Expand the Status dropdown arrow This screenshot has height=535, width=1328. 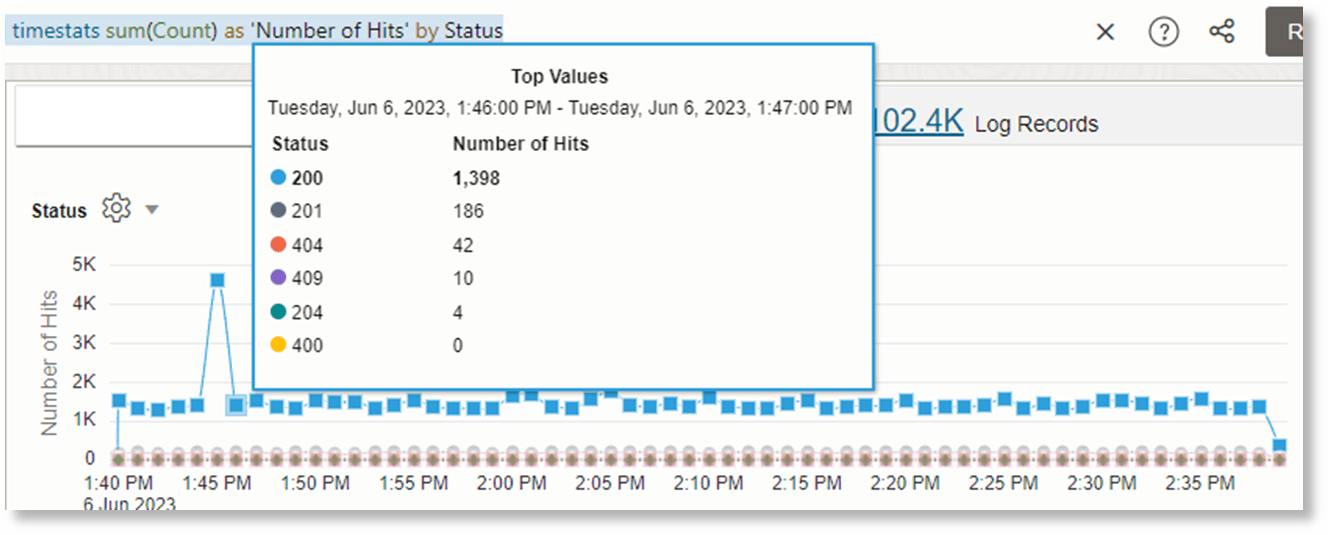click(152, 210)
